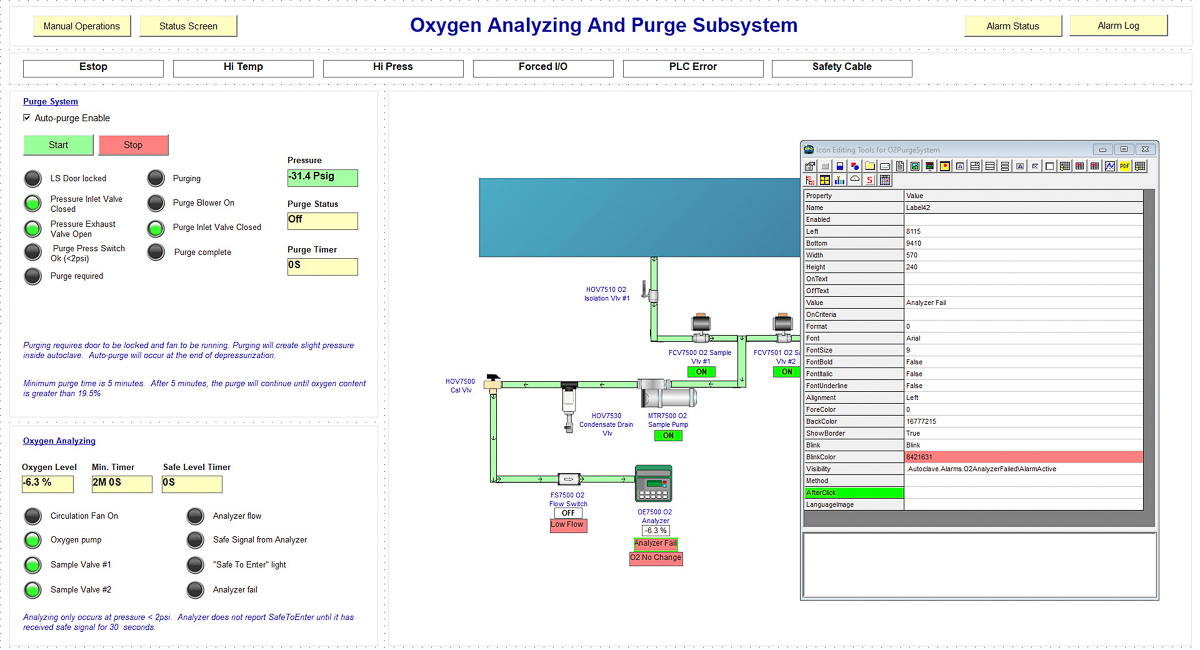
Task: Click the red BlinkColor value cell
Action: 1023,457
